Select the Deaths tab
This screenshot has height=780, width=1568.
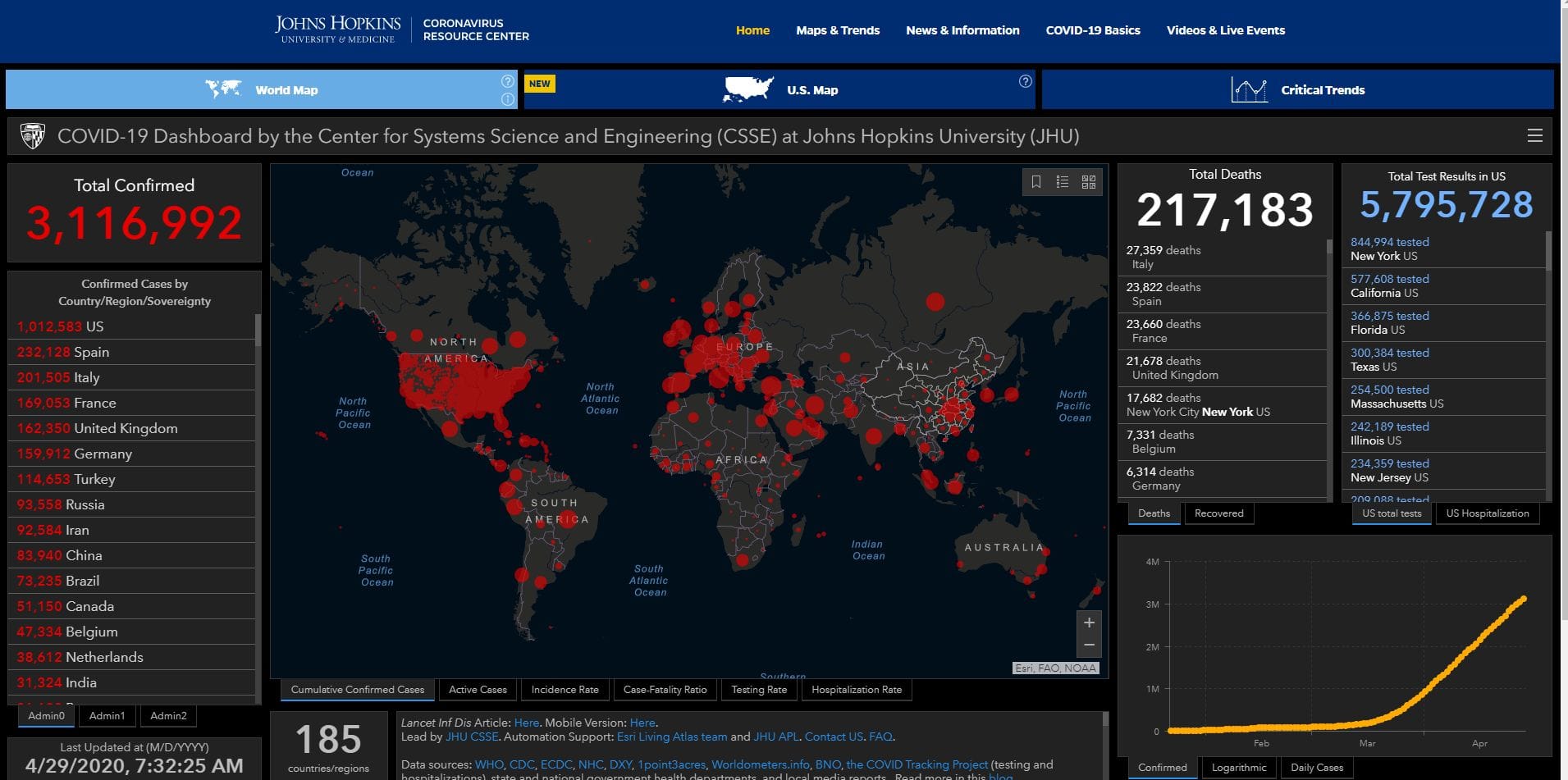(x=1154, y=513)
